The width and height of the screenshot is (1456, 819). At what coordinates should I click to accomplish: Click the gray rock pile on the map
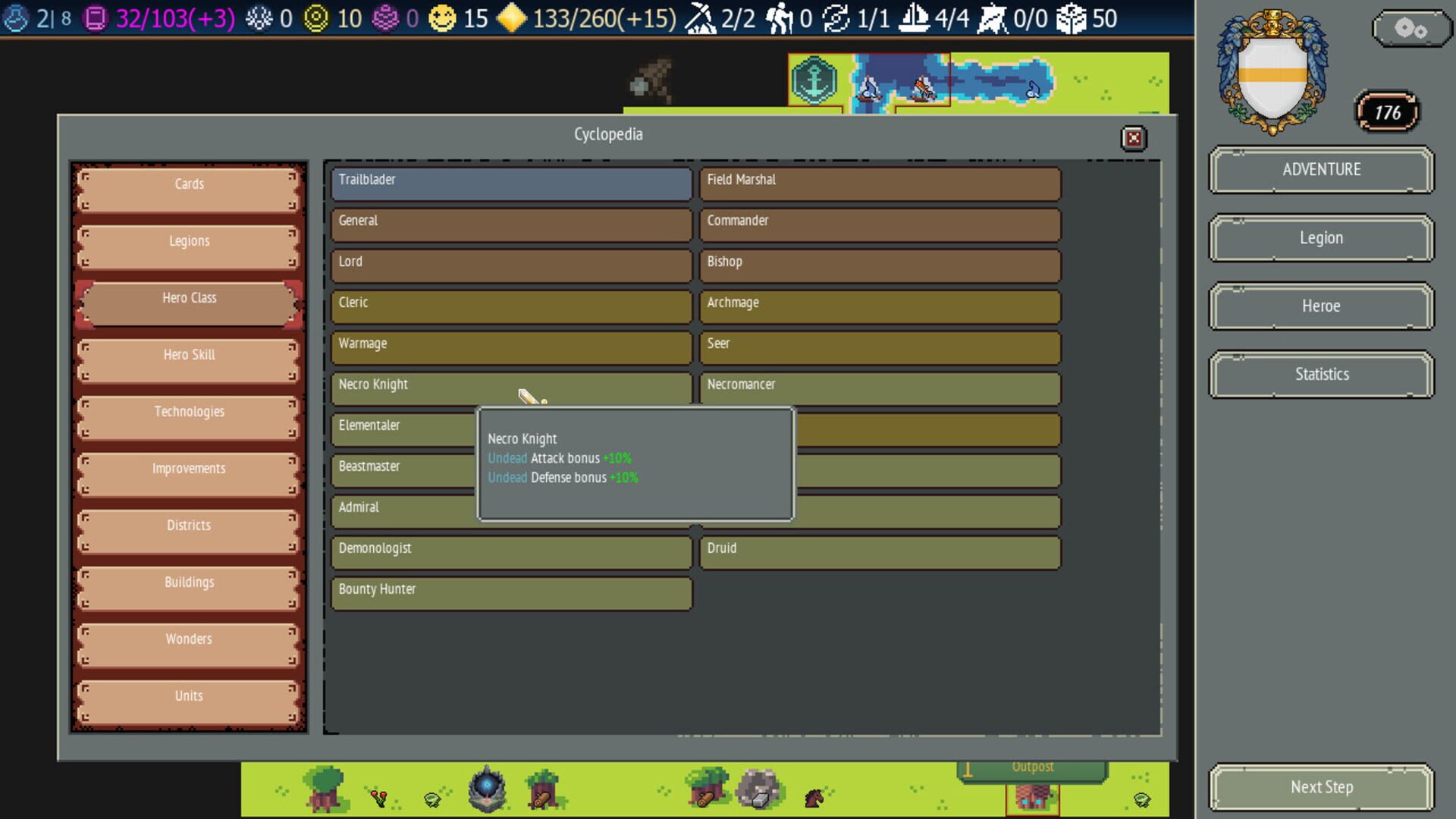tap(758, 789)
